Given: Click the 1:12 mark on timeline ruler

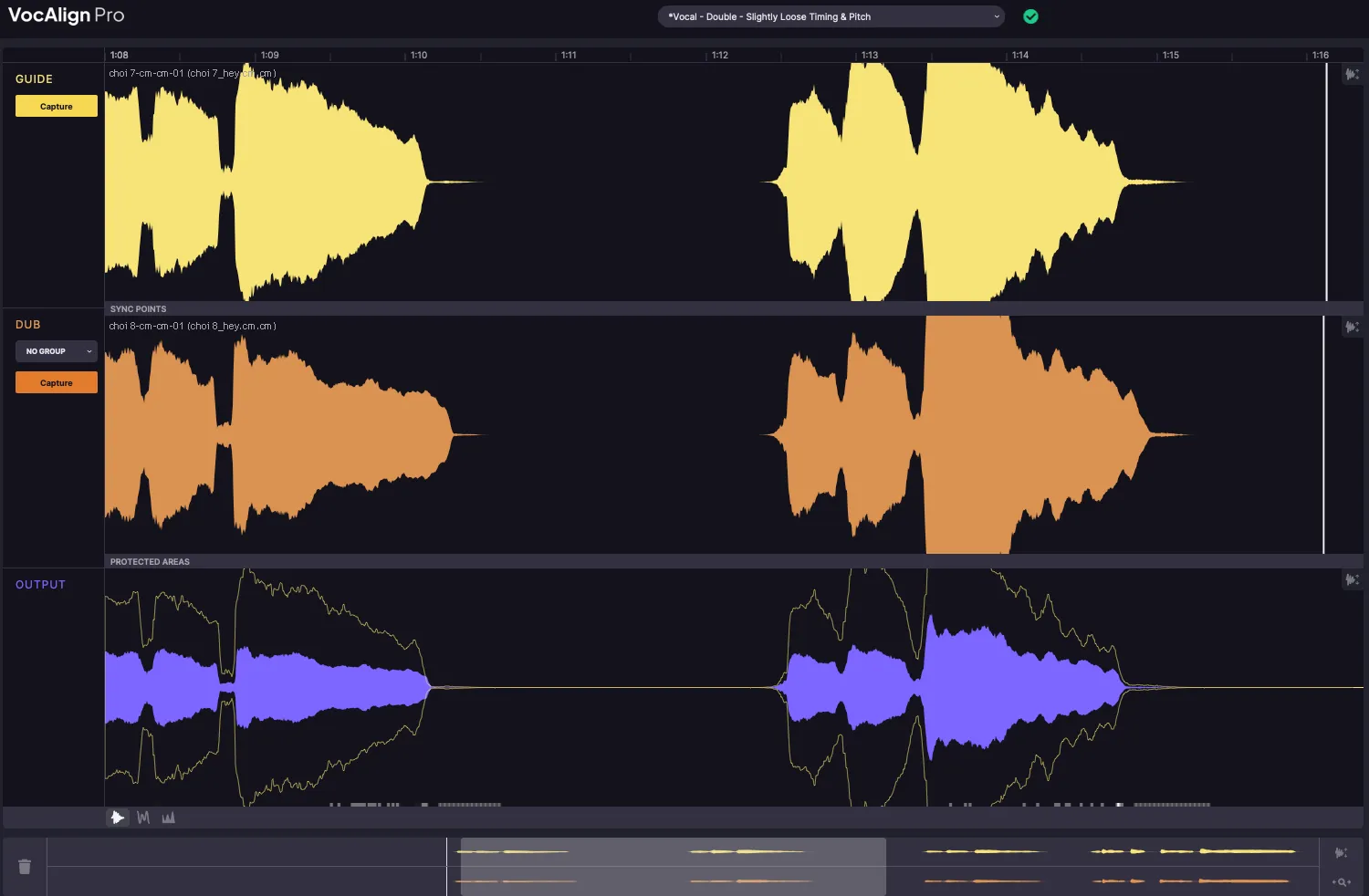Looking at the screenshot, I should tap(719, 55).
